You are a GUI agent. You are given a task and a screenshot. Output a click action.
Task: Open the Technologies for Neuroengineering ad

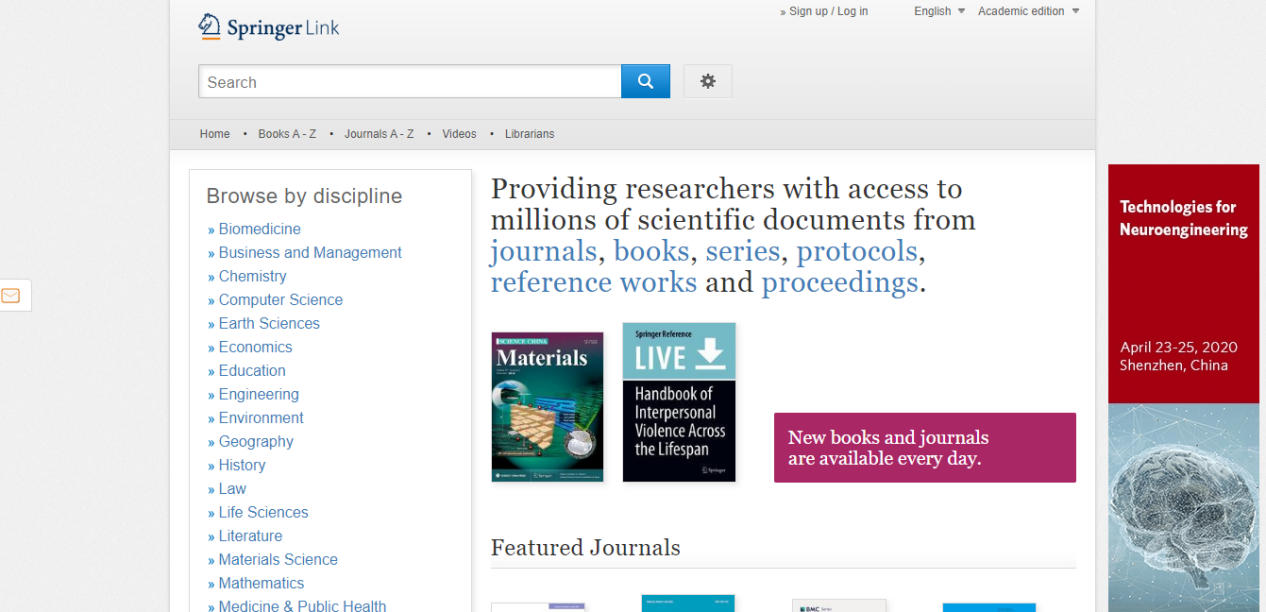point(1183,388)
